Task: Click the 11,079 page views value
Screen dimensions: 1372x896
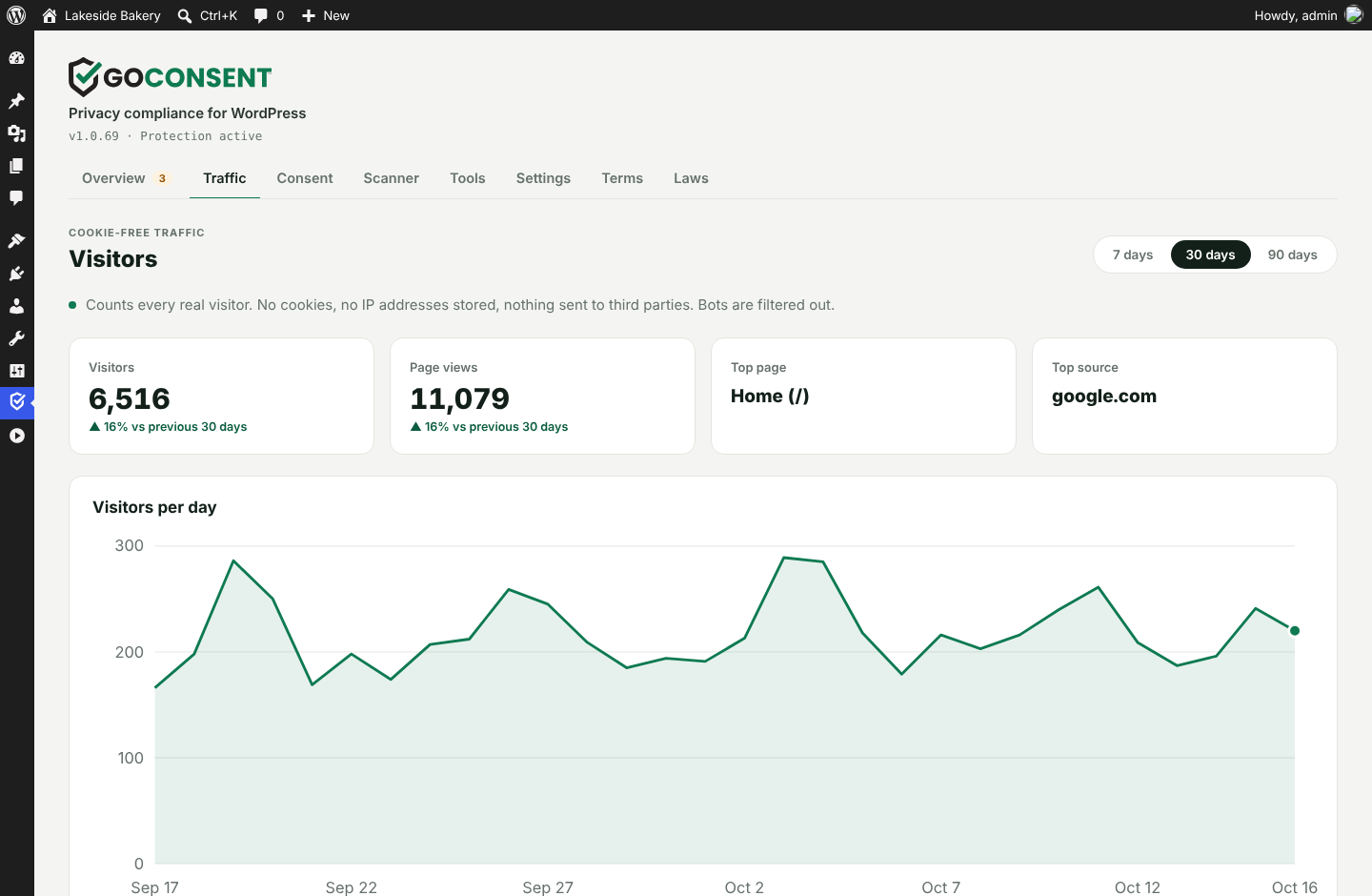Action: (459, 398)
